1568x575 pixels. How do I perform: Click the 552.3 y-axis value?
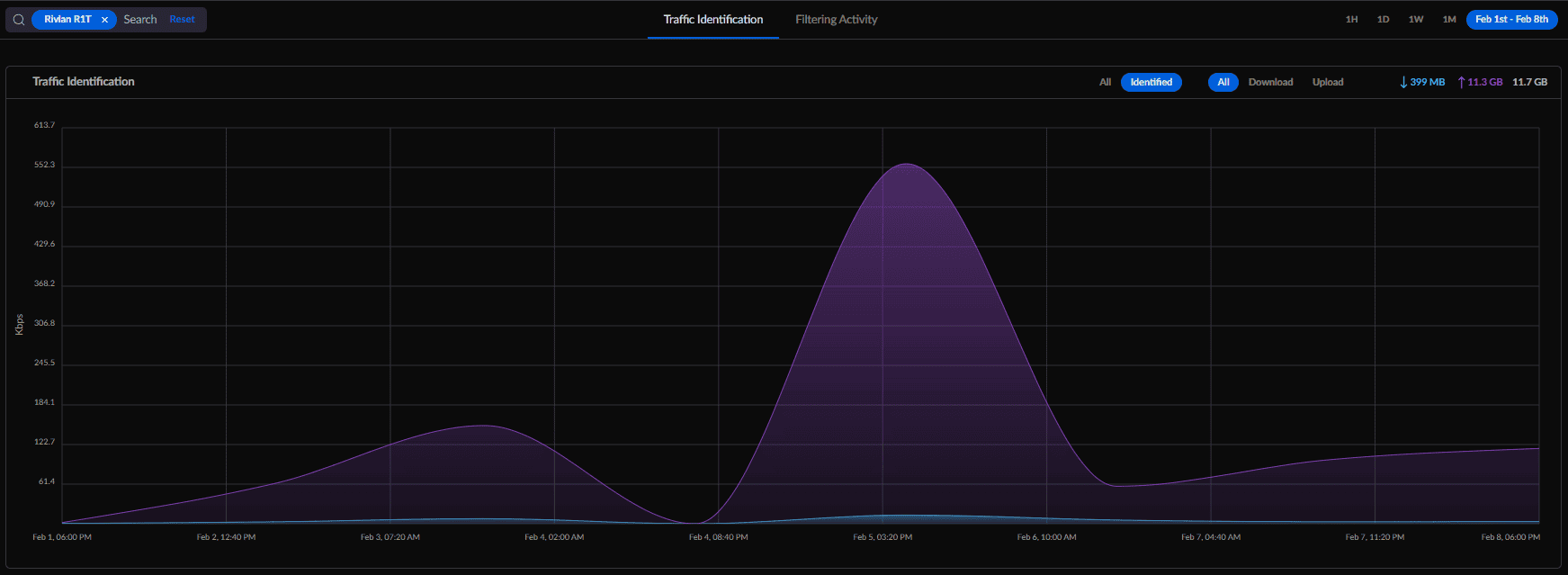(44, 165)
